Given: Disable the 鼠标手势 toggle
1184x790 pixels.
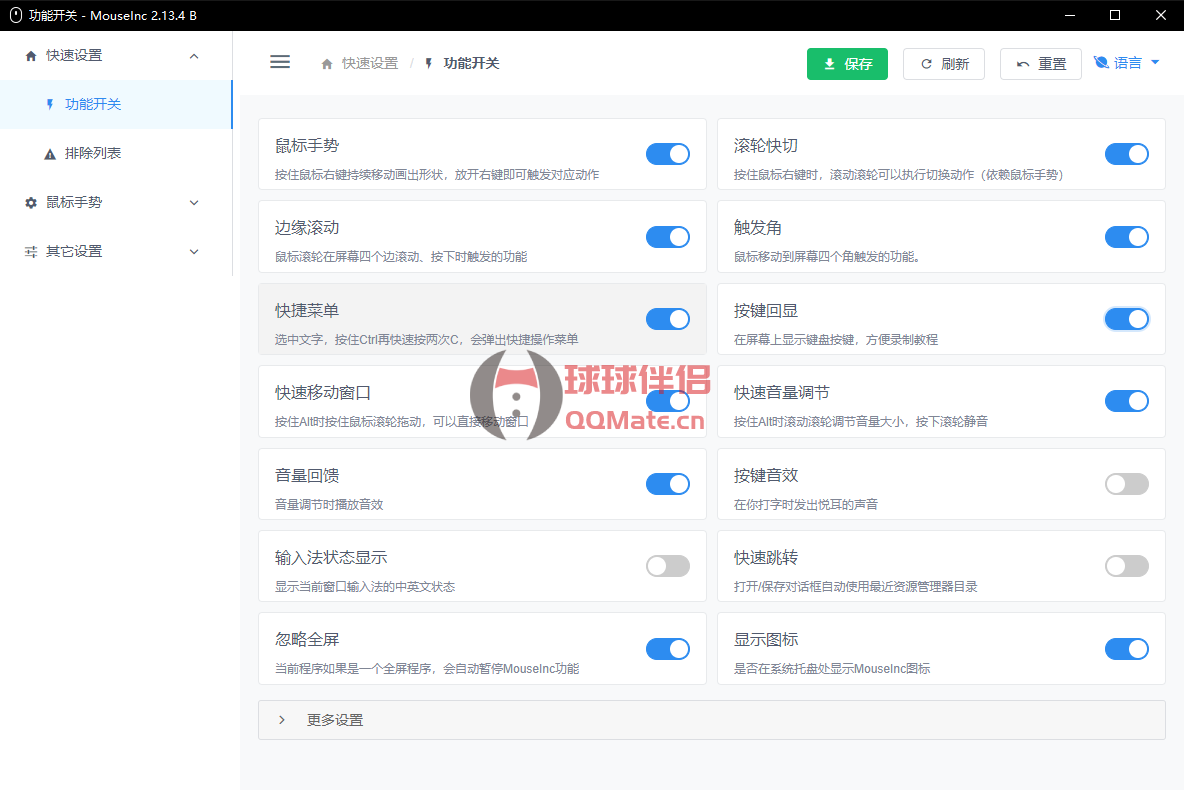Looking at the screenshot, I should point(667,154).
